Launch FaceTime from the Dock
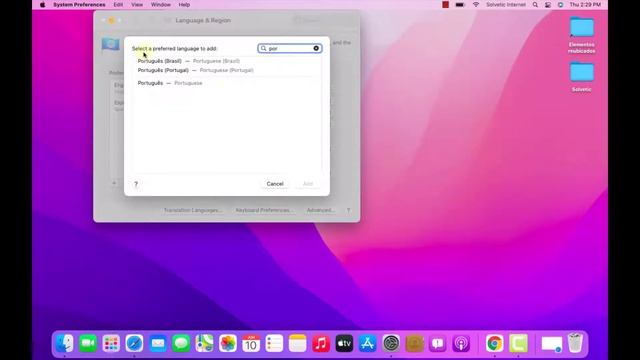This screenshot has height=360, width=640. pos(88,343)
